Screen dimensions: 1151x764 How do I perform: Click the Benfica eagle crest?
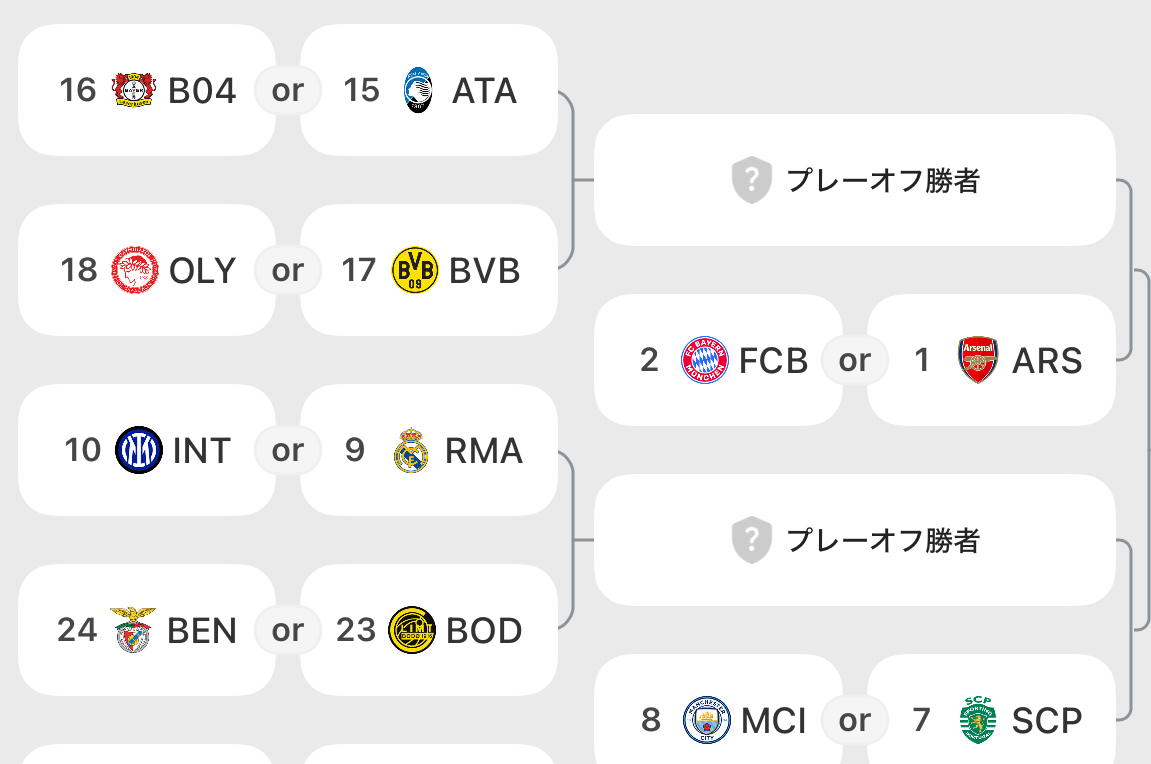pyautogui.click(x=133, y=630)
